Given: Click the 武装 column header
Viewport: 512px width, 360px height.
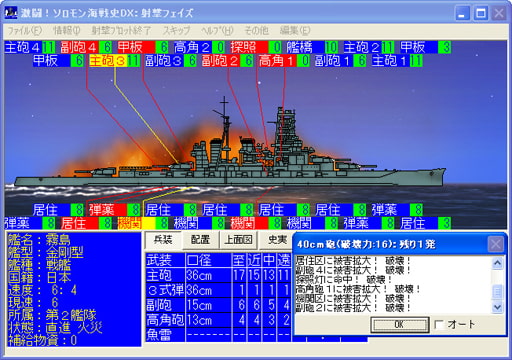Looking at the screenshot, I should [165, 260].
